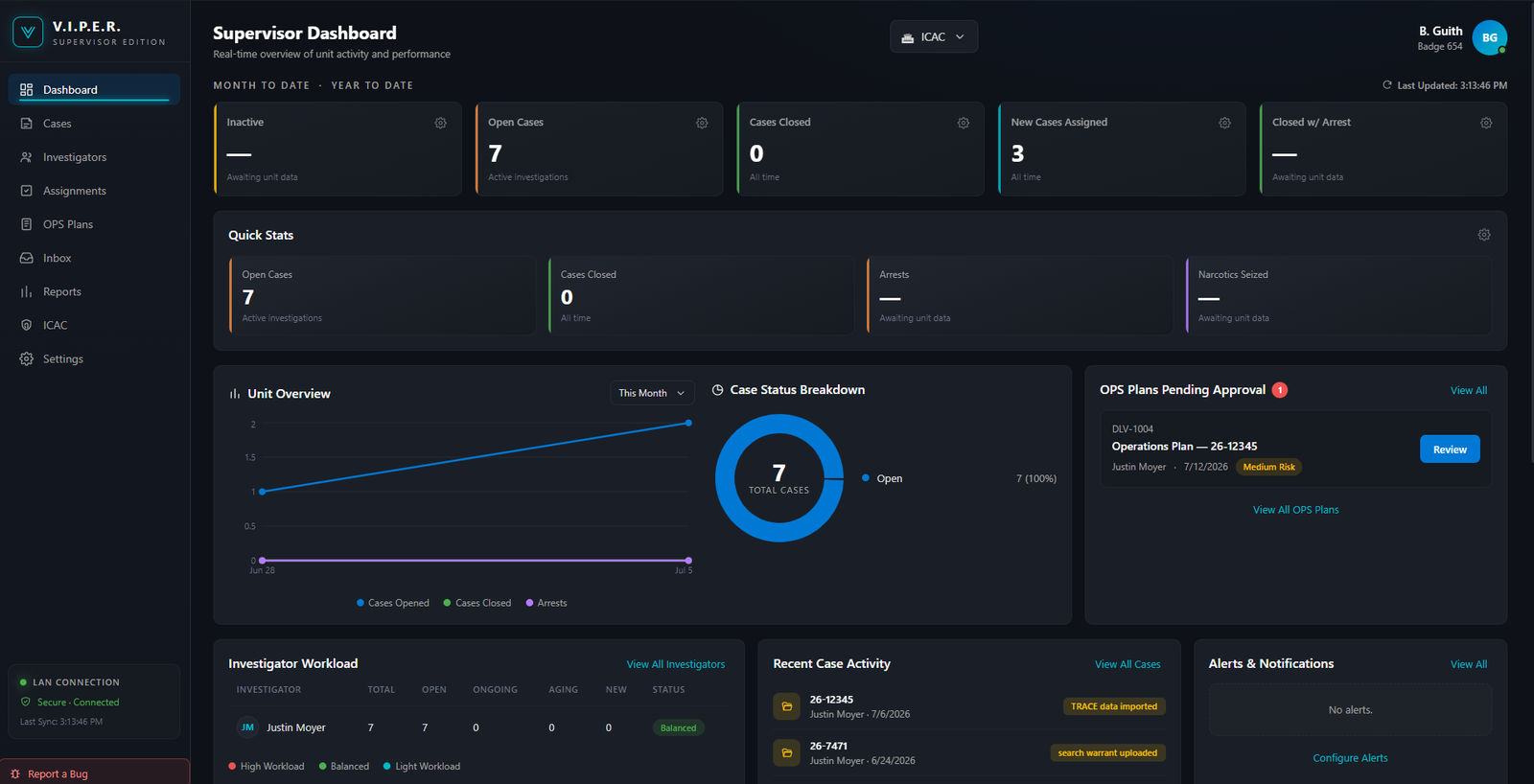Click View All in OPS Plans panel
This screenshot has height=784, width=1534.
coord(1469,390)
